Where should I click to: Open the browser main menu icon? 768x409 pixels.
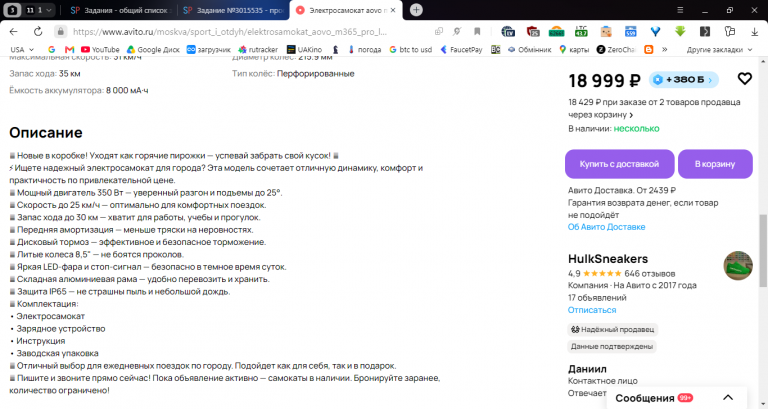[x=680, y=10]
